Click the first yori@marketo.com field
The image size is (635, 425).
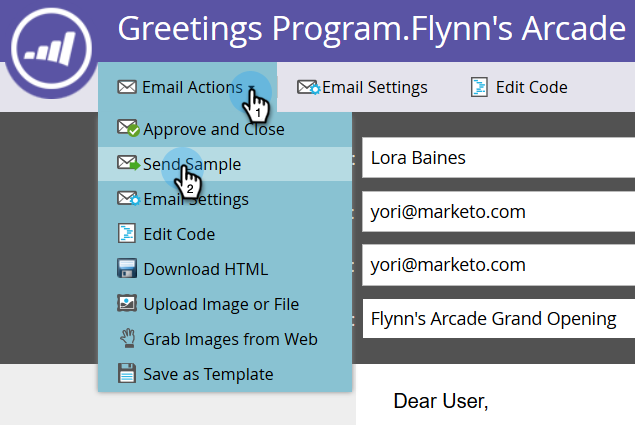click(499, 211)
